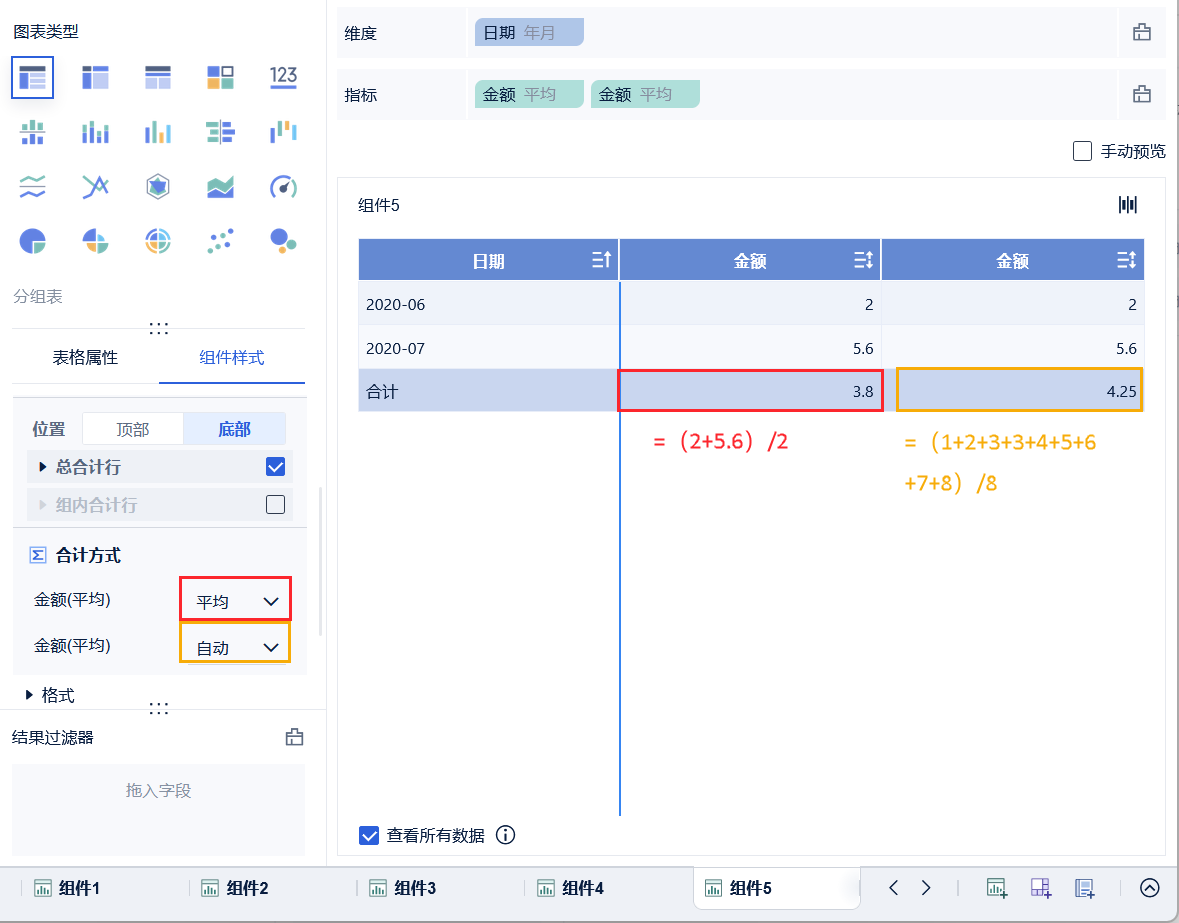Open the 日期 年月 dimension field pill
1179x923 pixels.
(x=529, y=32)
